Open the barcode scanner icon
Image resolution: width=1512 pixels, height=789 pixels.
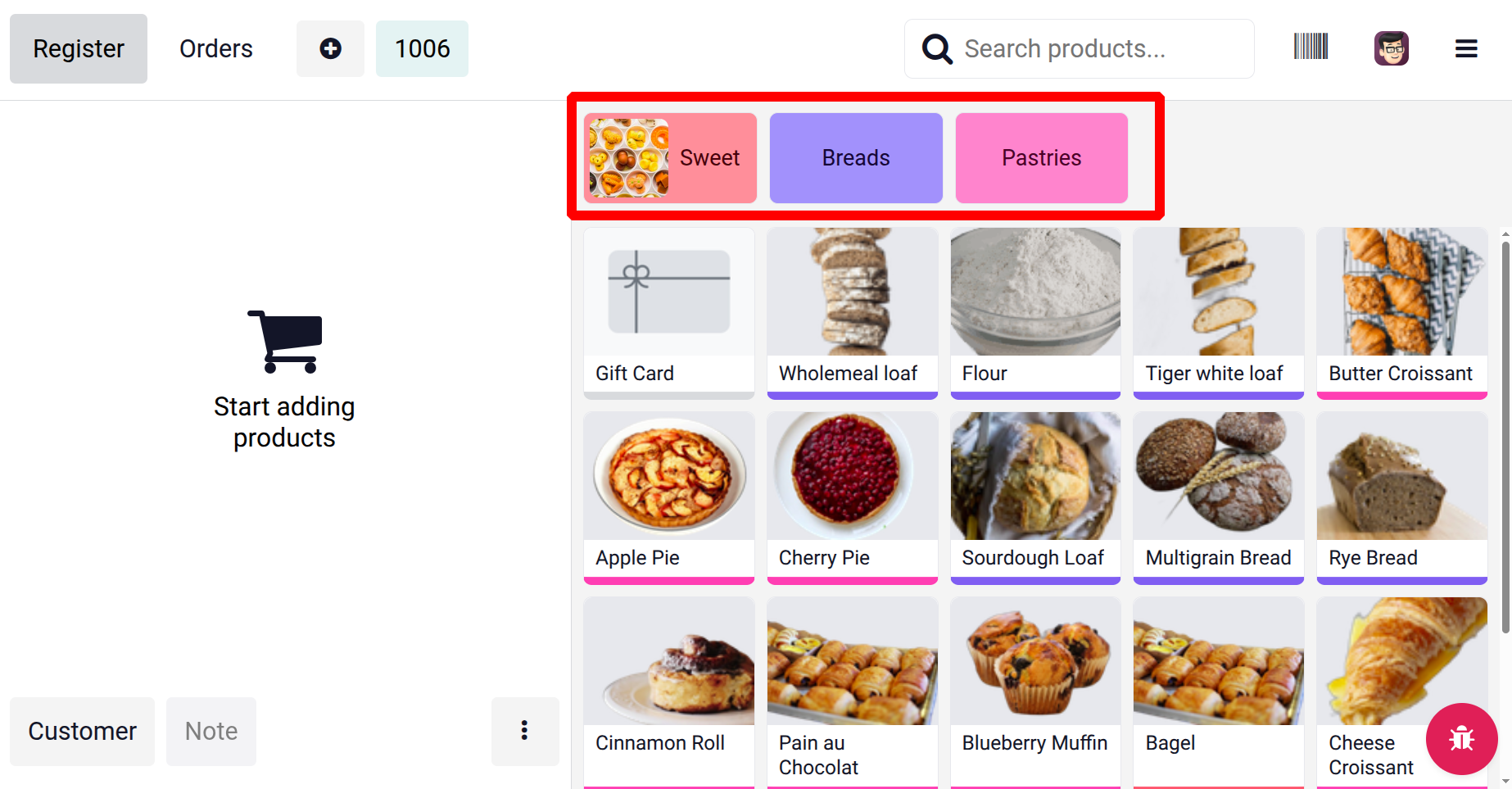coord(1311,47)
